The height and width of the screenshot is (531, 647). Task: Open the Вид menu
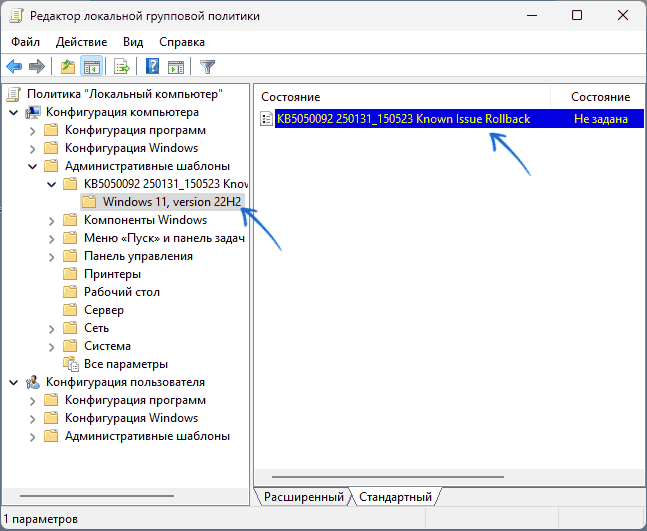(x=133, y=42)
